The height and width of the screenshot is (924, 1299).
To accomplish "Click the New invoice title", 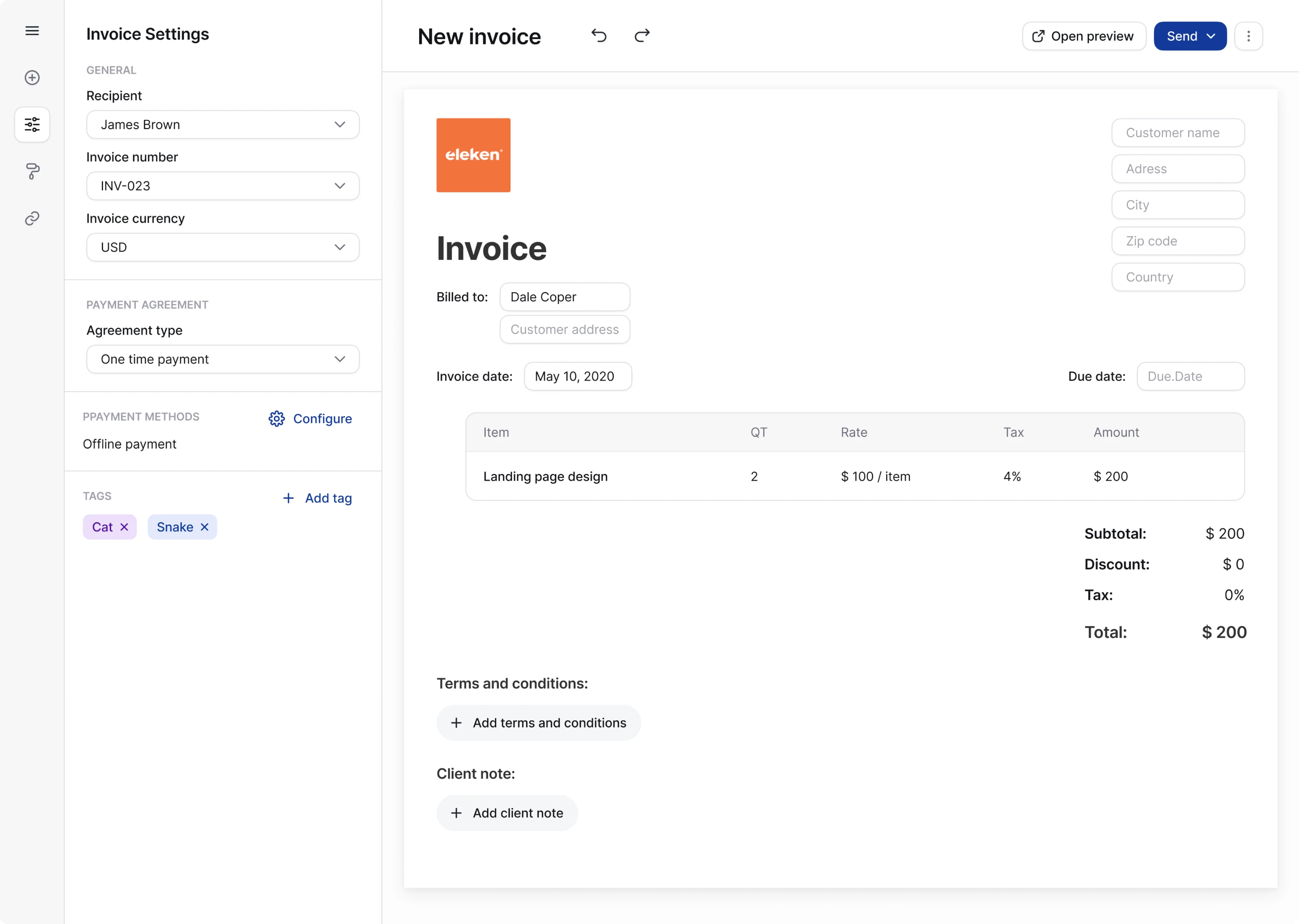I will coord(479,36).
